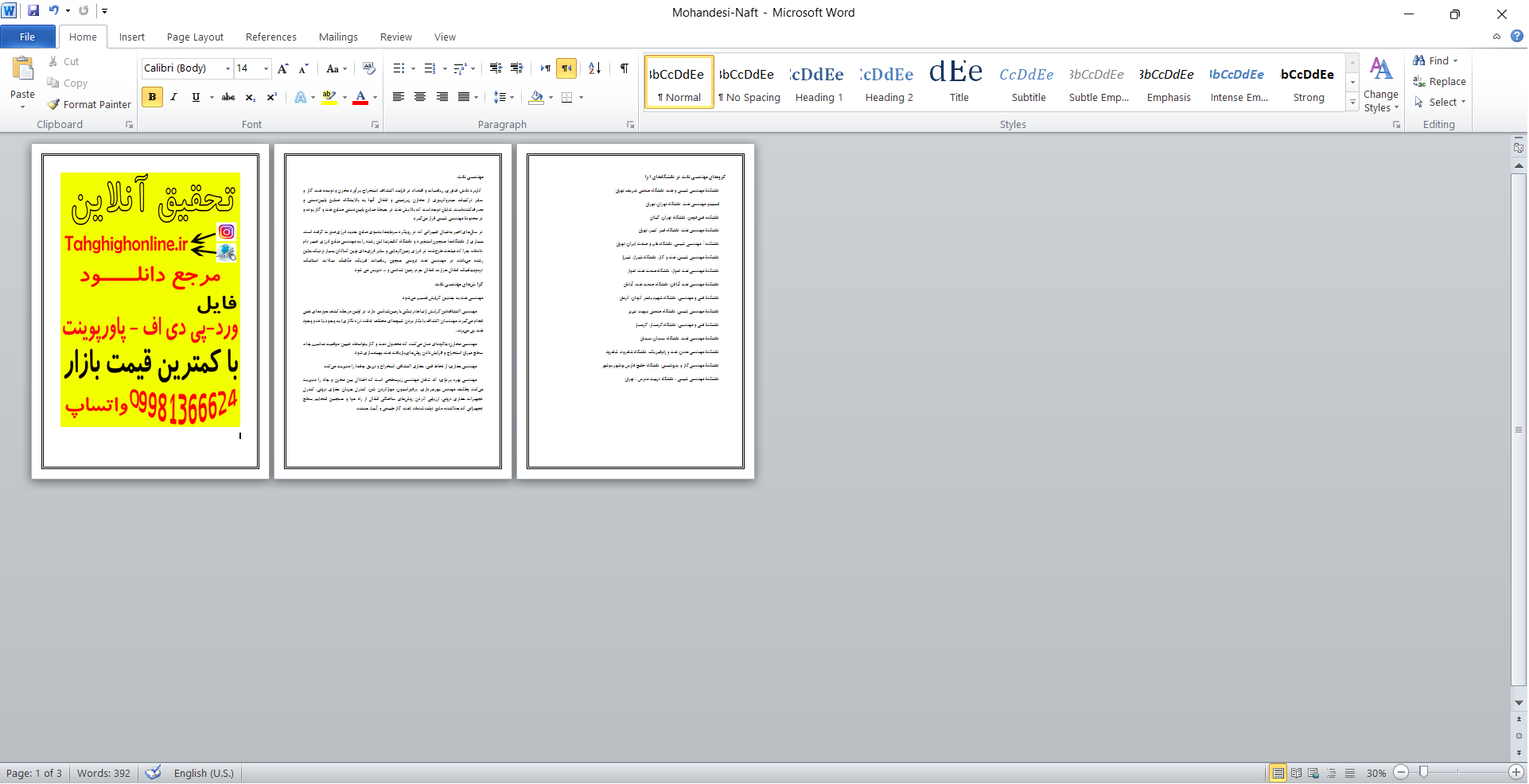1529x784 pixels.
Task: Open the font size dropdown
Action: (266, 68)
